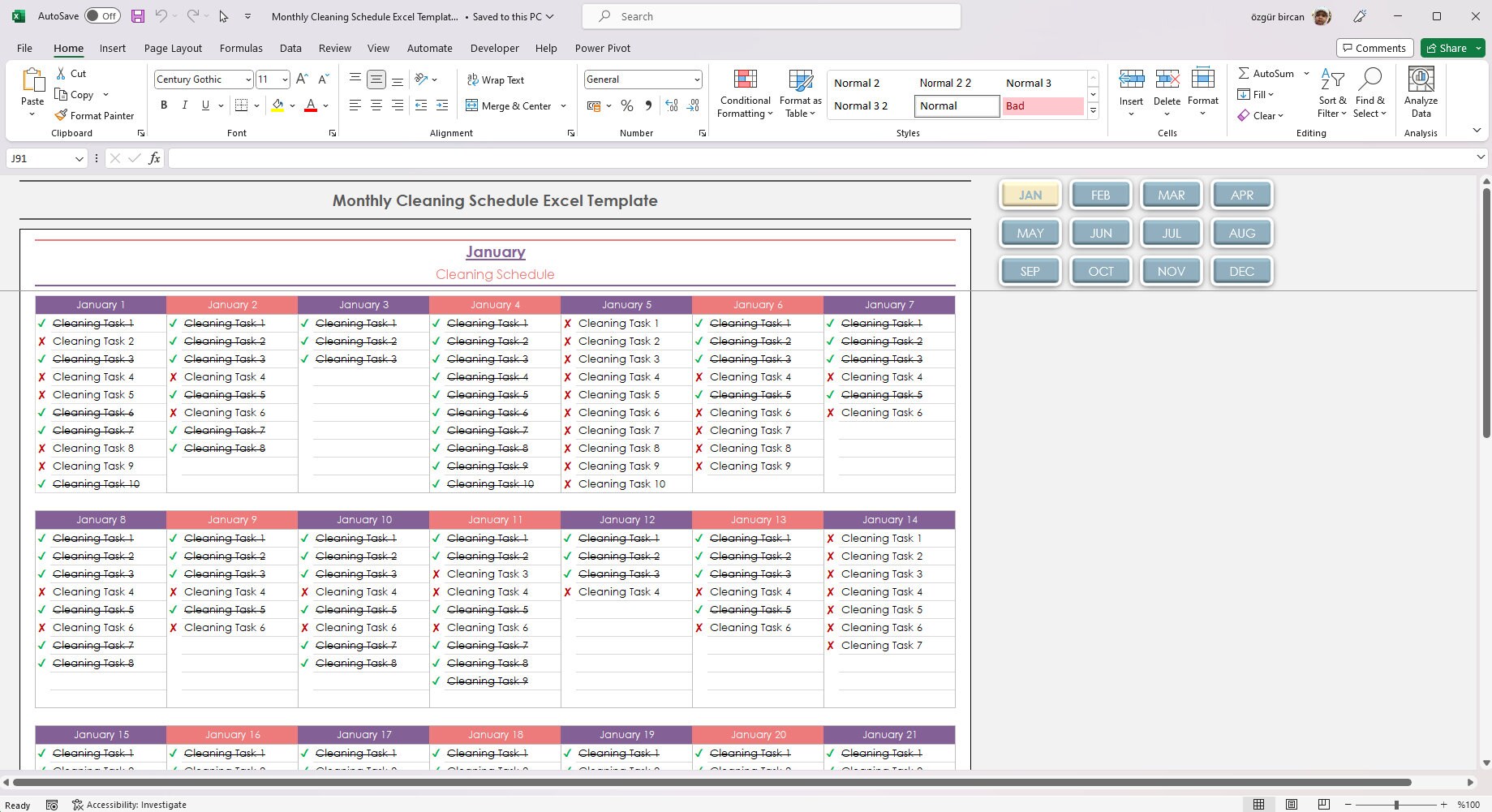Screen dimensions: 1492x812
Task: Toggle Bold formatting
Action: pyautogui.click(x=164, y=105)
